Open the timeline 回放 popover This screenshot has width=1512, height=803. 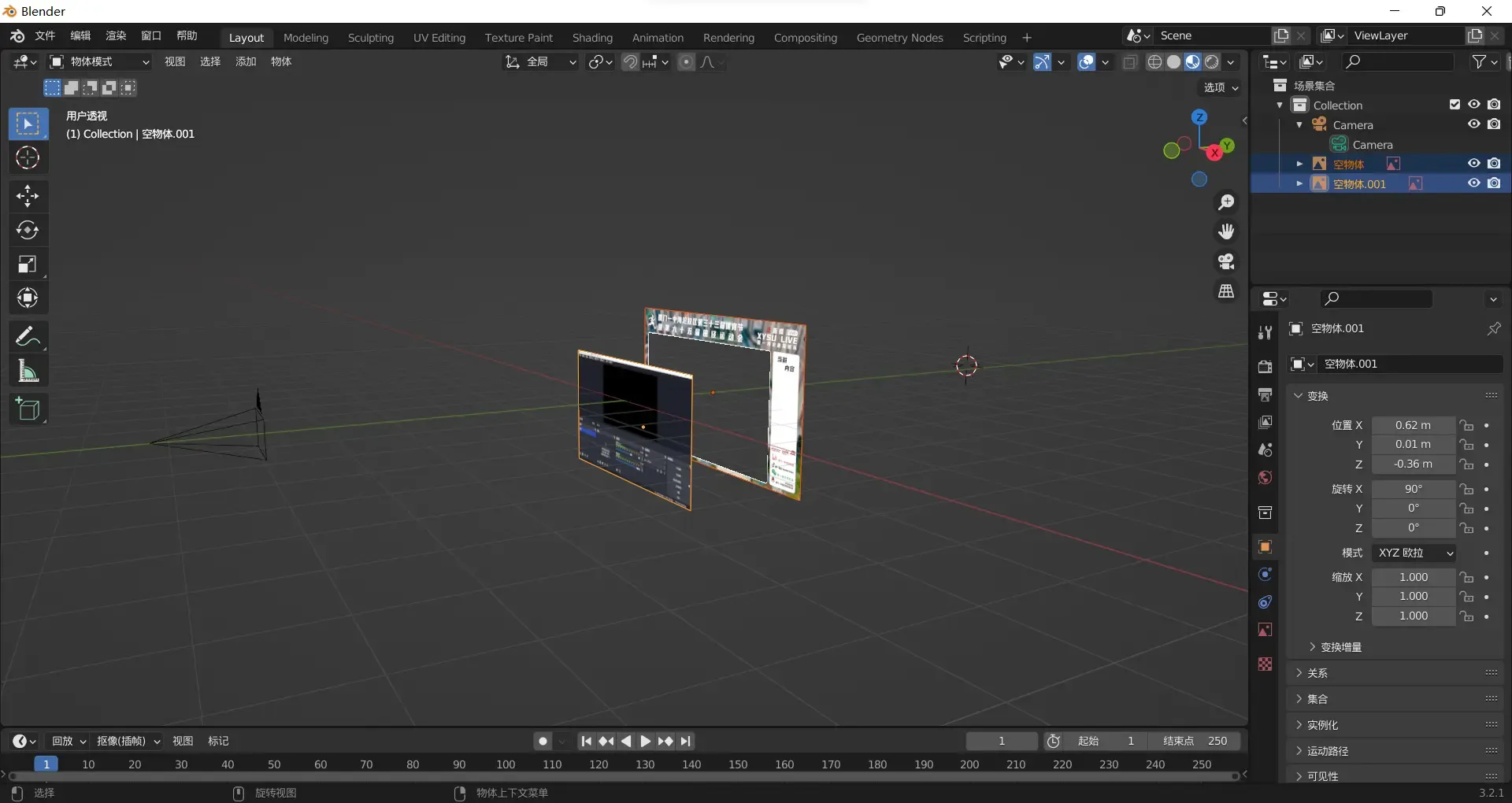[x=69, y=742]
